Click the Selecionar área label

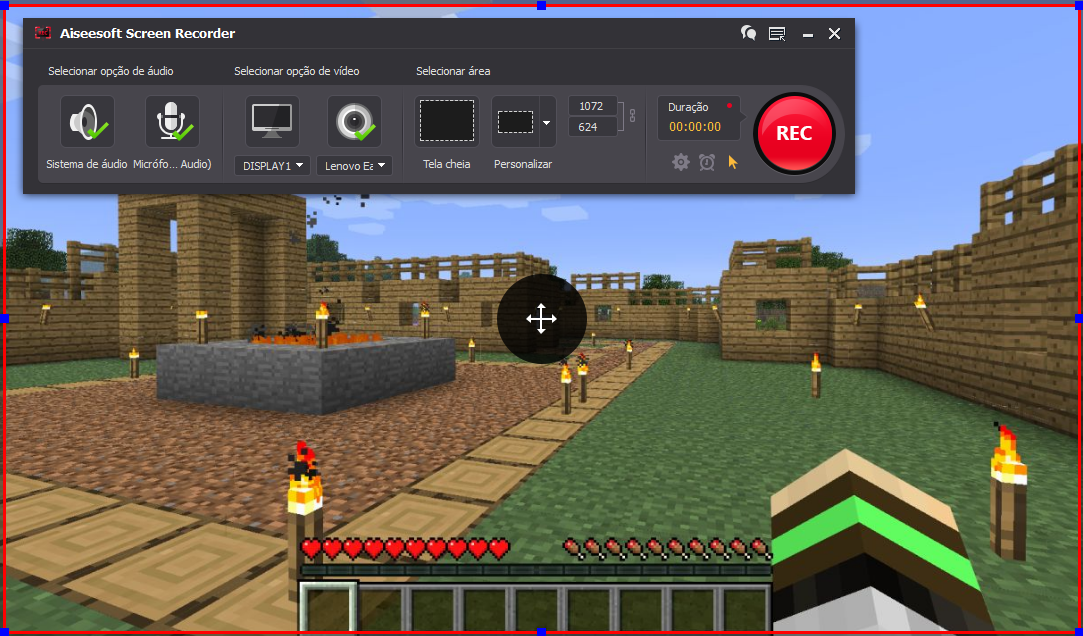point(453,71)
